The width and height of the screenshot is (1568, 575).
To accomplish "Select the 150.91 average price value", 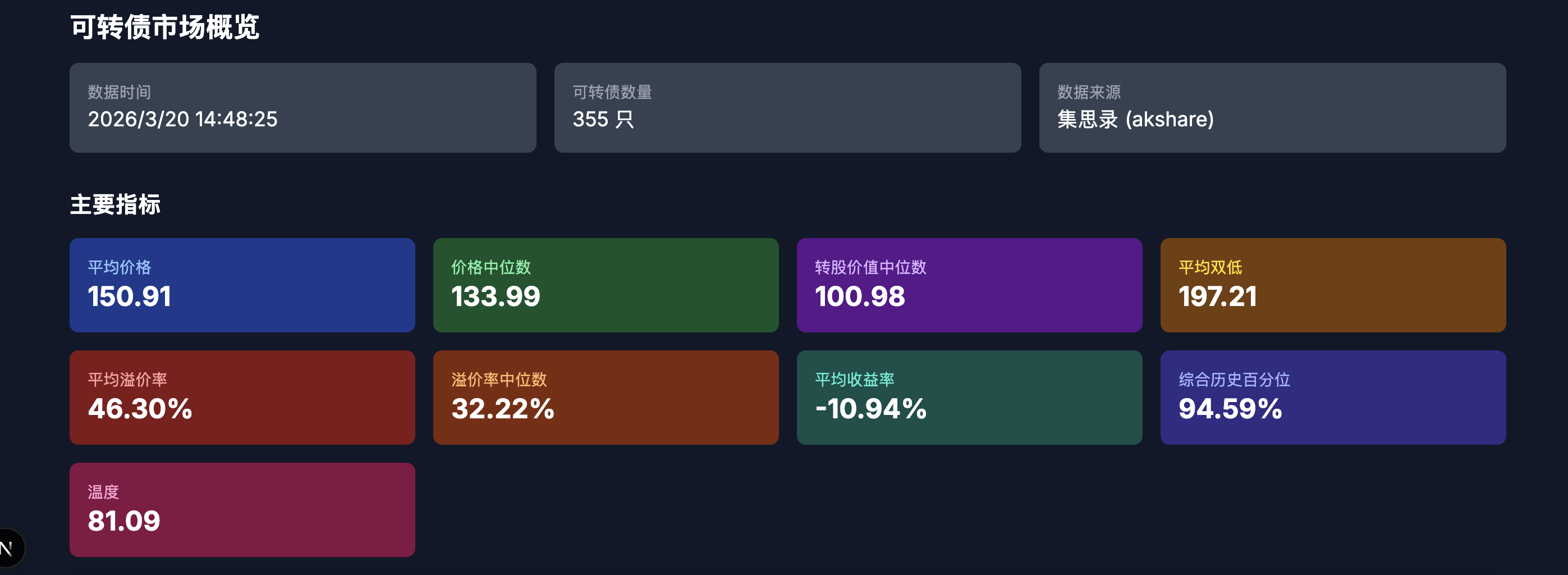I will 129,296.
